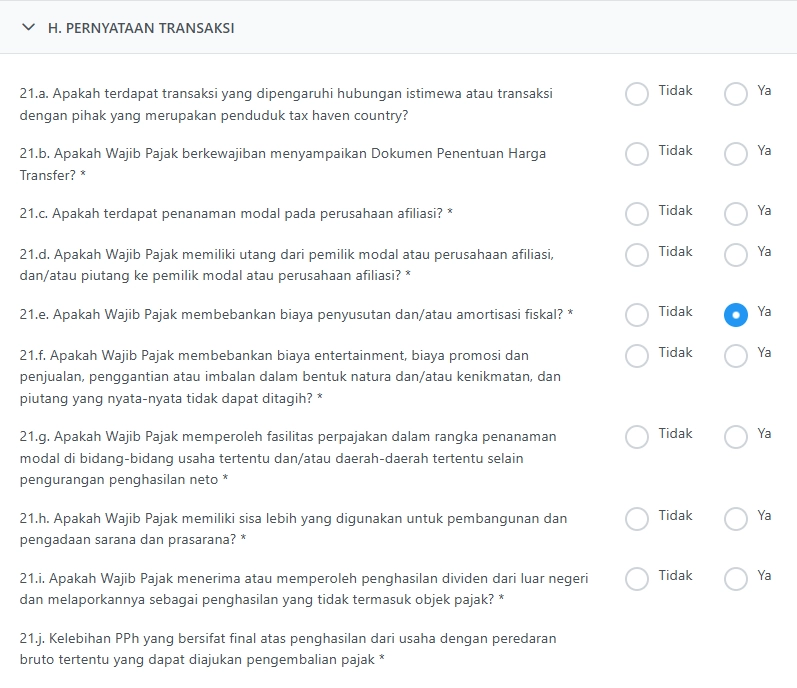This screenshot has height=688, width=797.
Task: Select Ya for 21.c penanaman modal afiliasi
Action: coord(736,214)
